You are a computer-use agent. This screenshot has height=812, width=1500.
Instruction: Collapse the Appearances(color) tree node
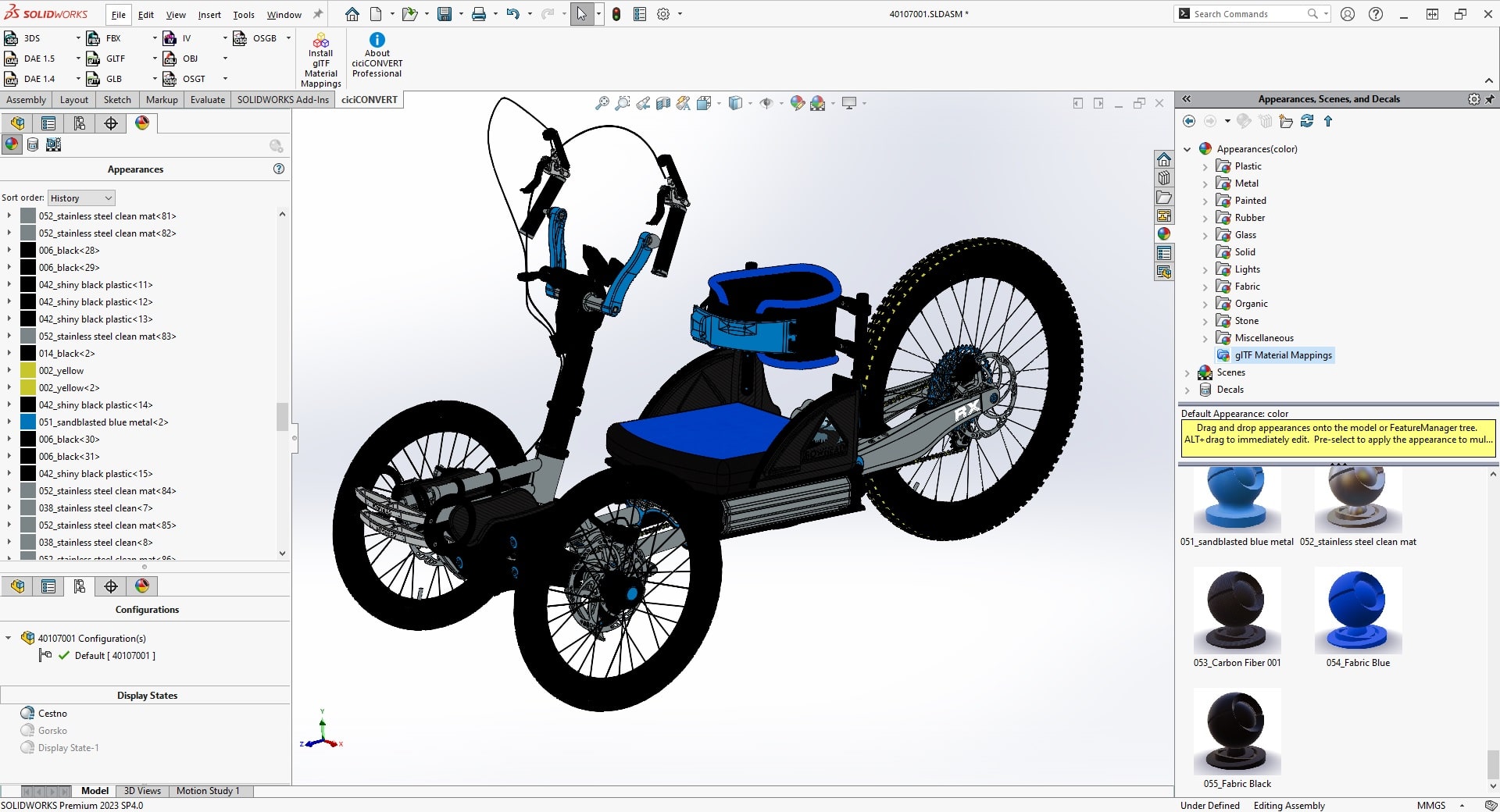click(1187, 149)
